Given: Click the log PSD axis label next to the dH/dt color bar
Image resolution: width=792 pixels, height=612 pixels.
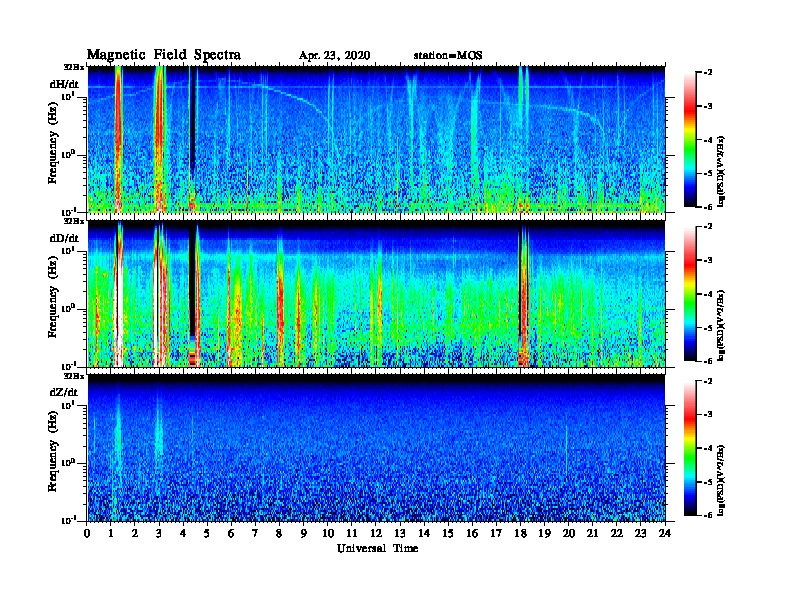Looking at the screenshot, I should (722, 171).
